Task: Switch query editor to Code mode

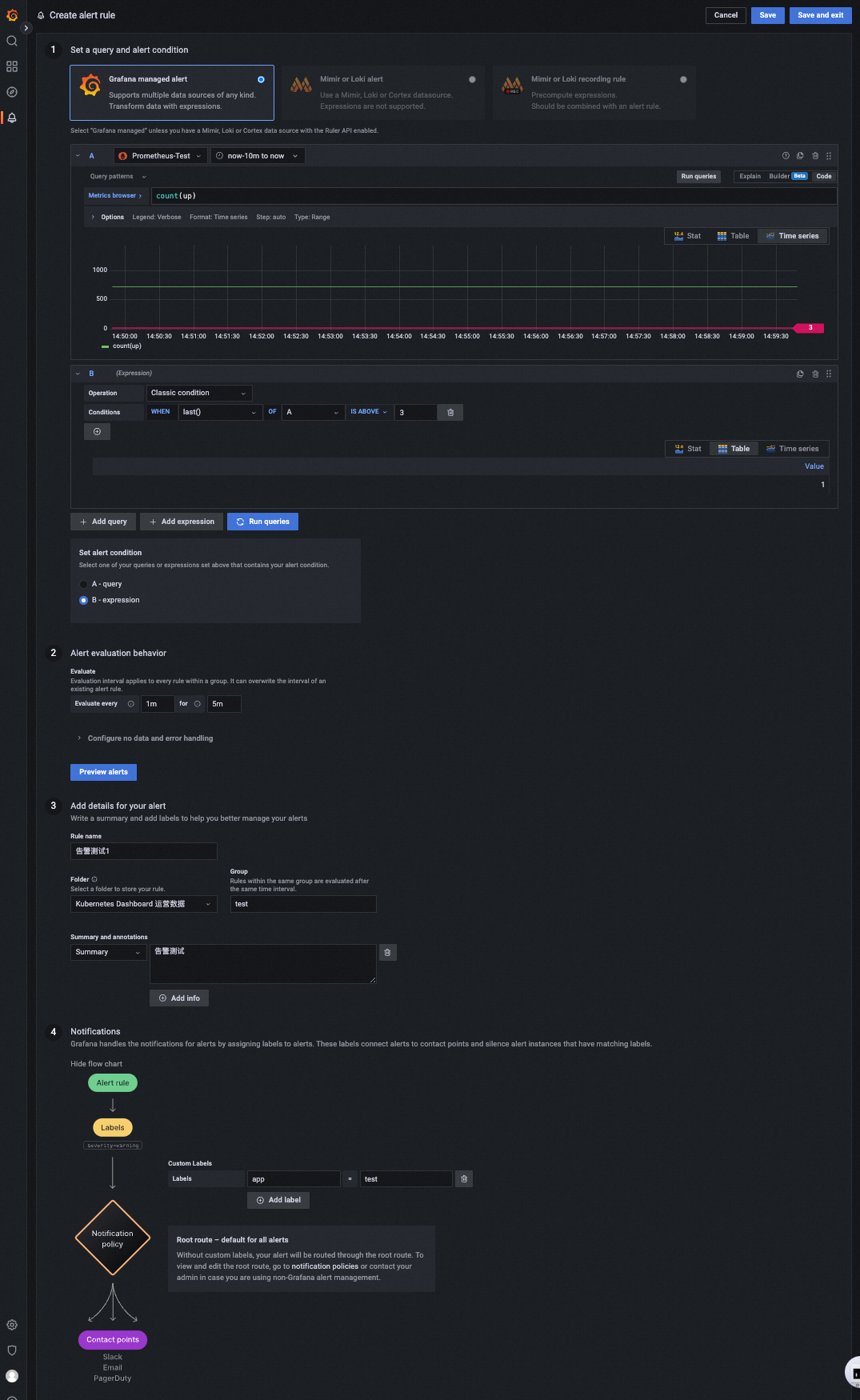Action: pos(824,177)
